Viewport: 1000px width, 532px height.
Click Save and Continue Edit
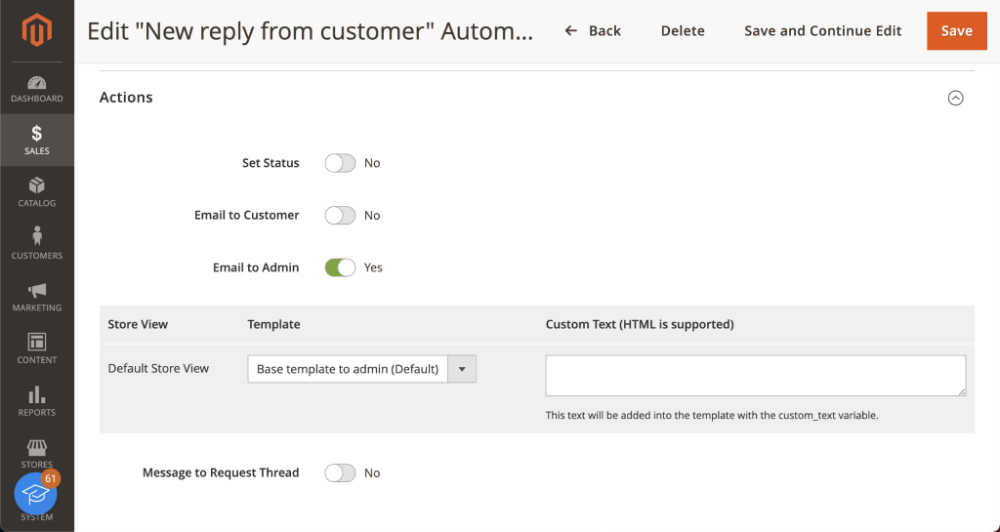pyautogui.click(x=823, y=31)
